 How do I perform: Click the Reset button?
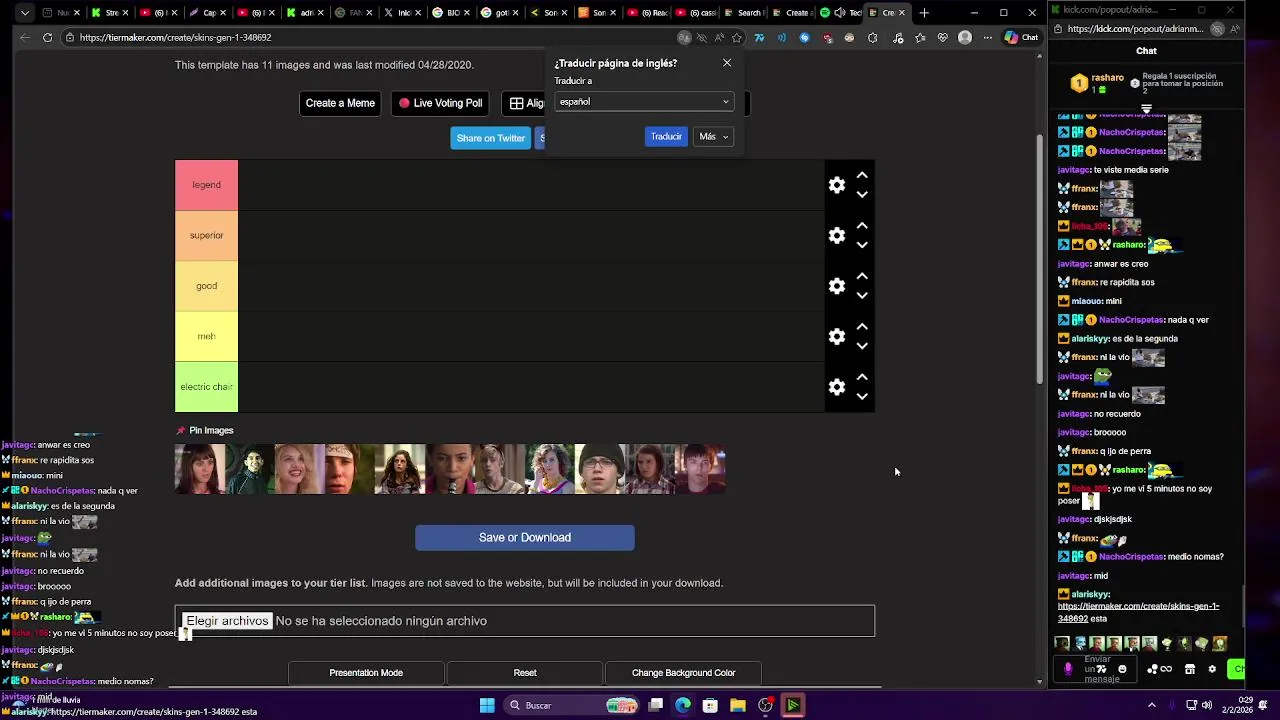click(525, 673)
